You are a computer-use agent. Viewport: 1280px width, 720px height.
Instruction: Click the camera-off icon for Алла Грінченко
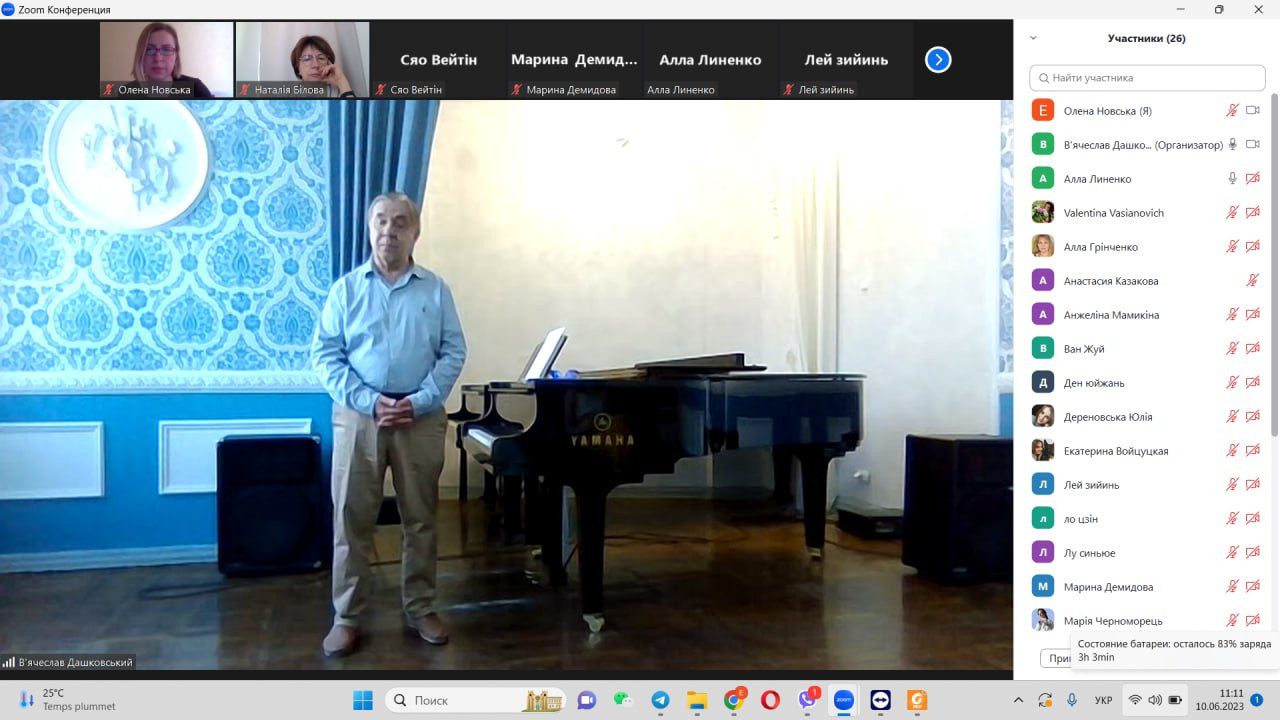point(1252,247)
